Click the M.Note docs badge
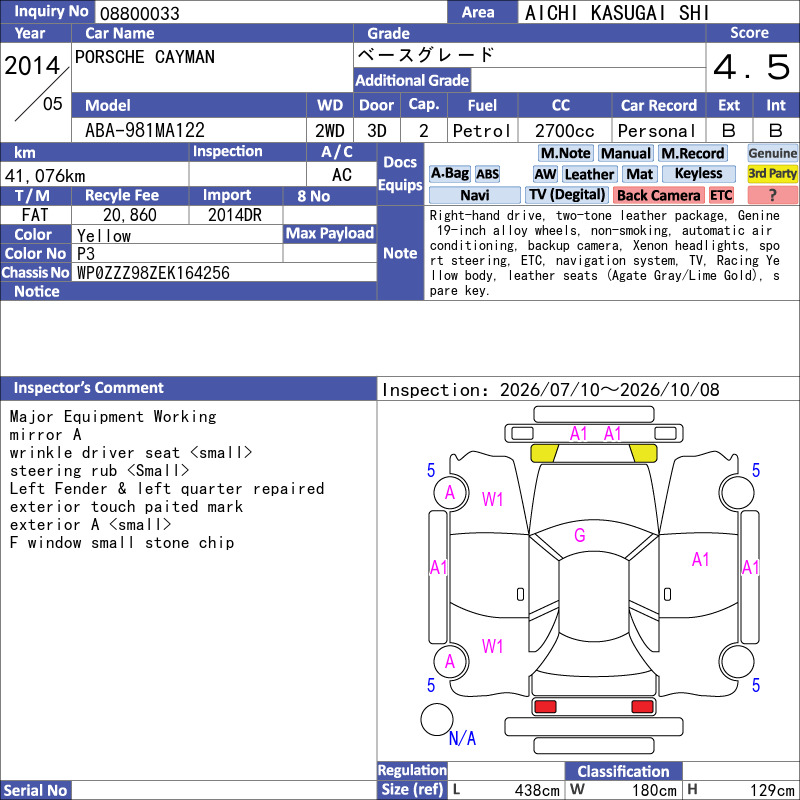Image resolution: width=800 pixels, height=800 pixels. 565,153
